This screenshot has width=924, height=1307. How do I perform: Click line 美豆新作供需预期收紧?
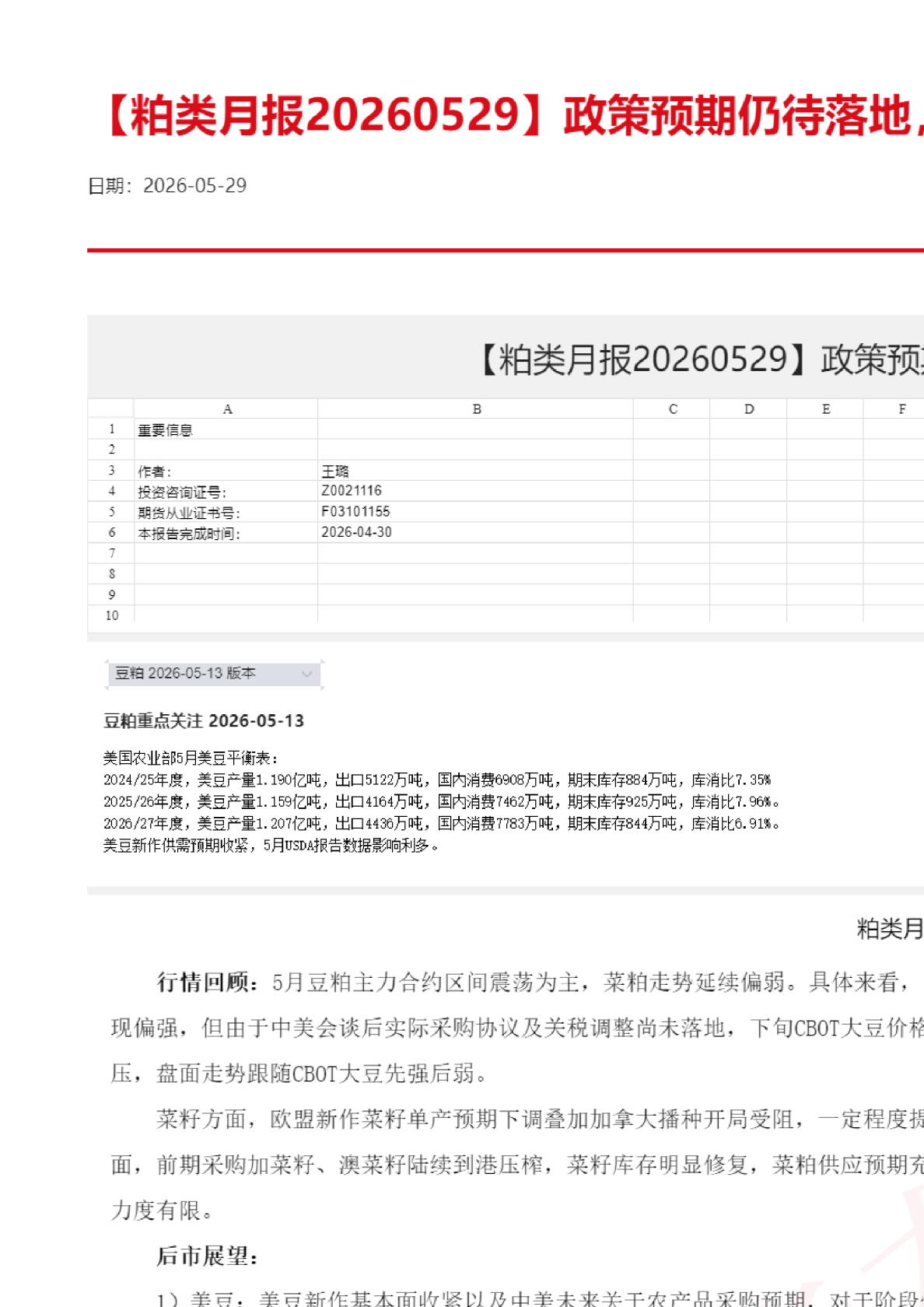271,845
